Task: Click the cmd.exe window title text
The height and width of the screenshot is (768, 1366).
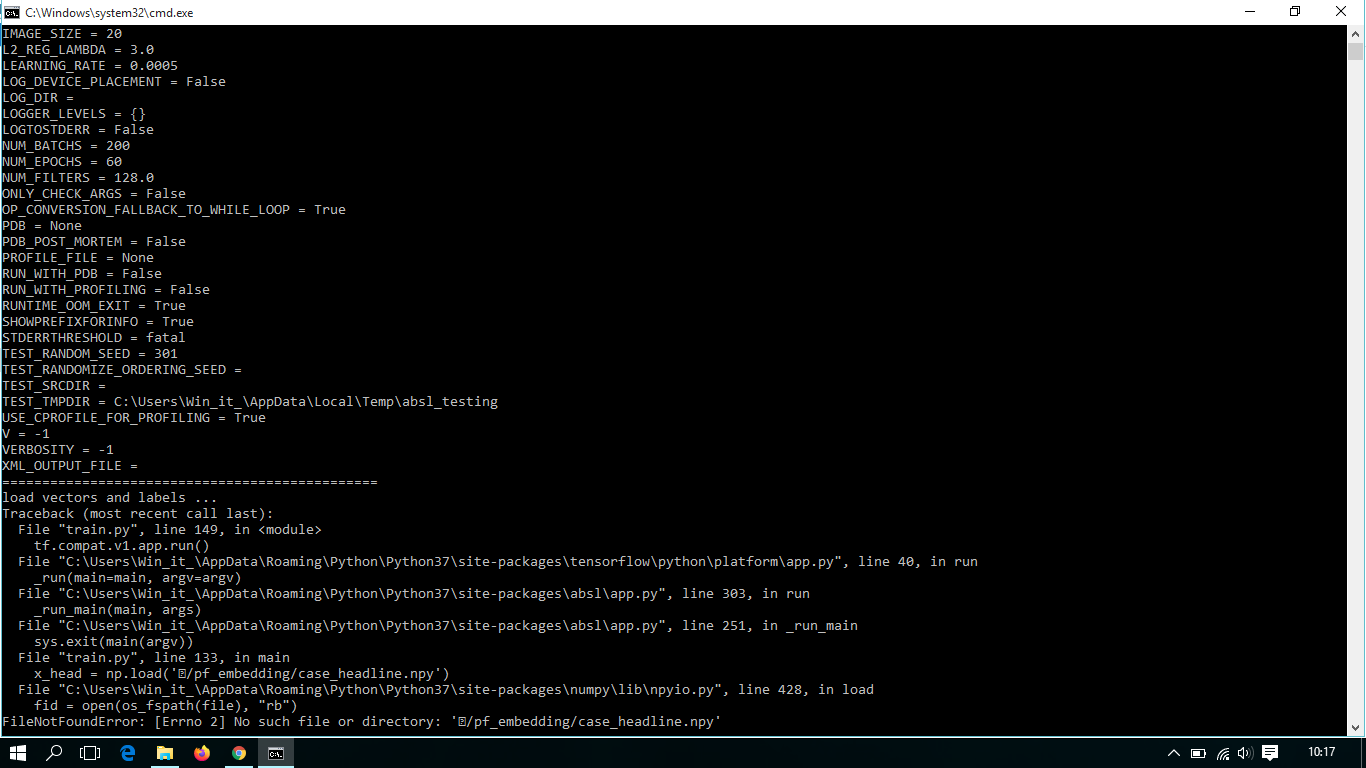Action: [110, 12]
